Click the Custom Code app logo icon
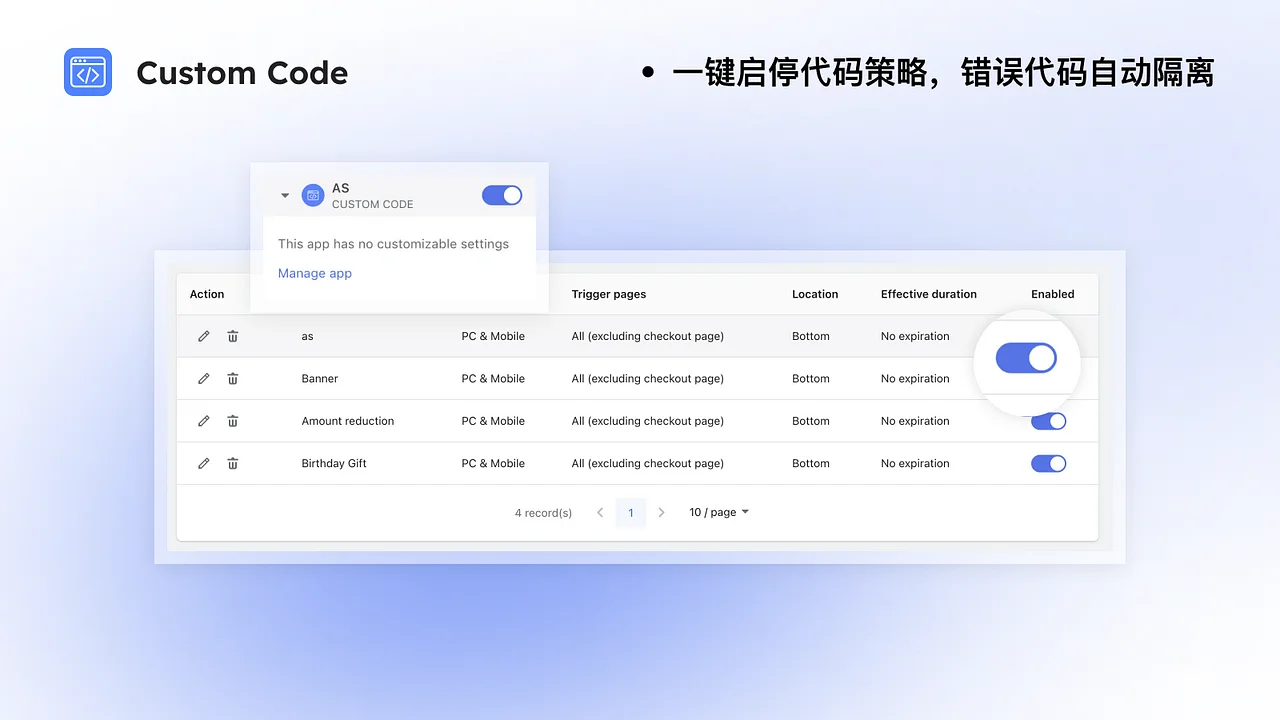The image size is (1280, 720). pyautogui.click(x=88, y=72)
